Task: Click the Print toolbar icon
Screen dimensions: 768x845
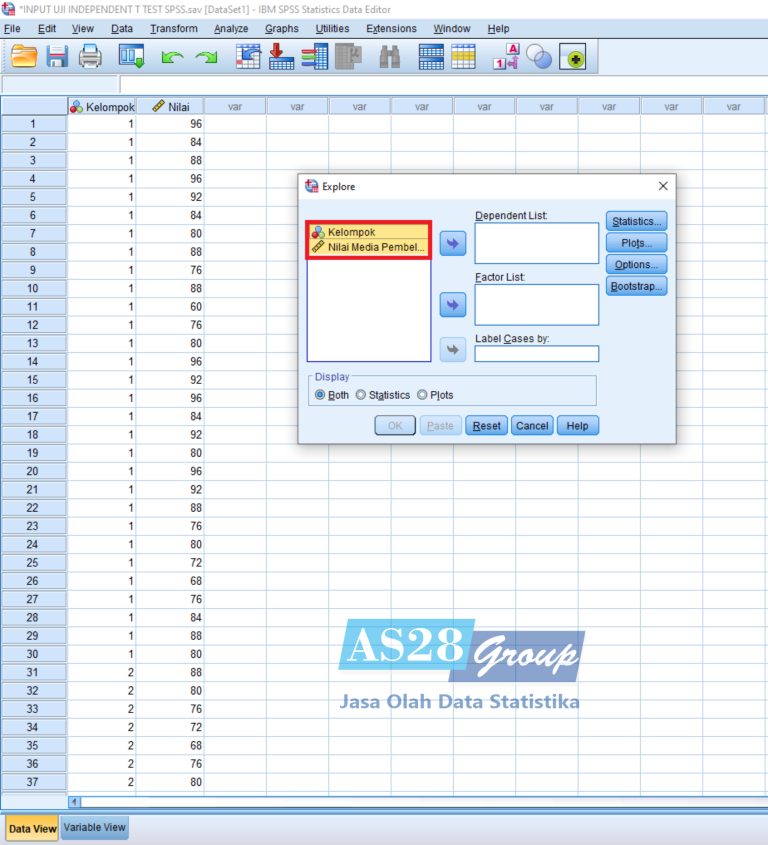Action: (x=90, y=58)
